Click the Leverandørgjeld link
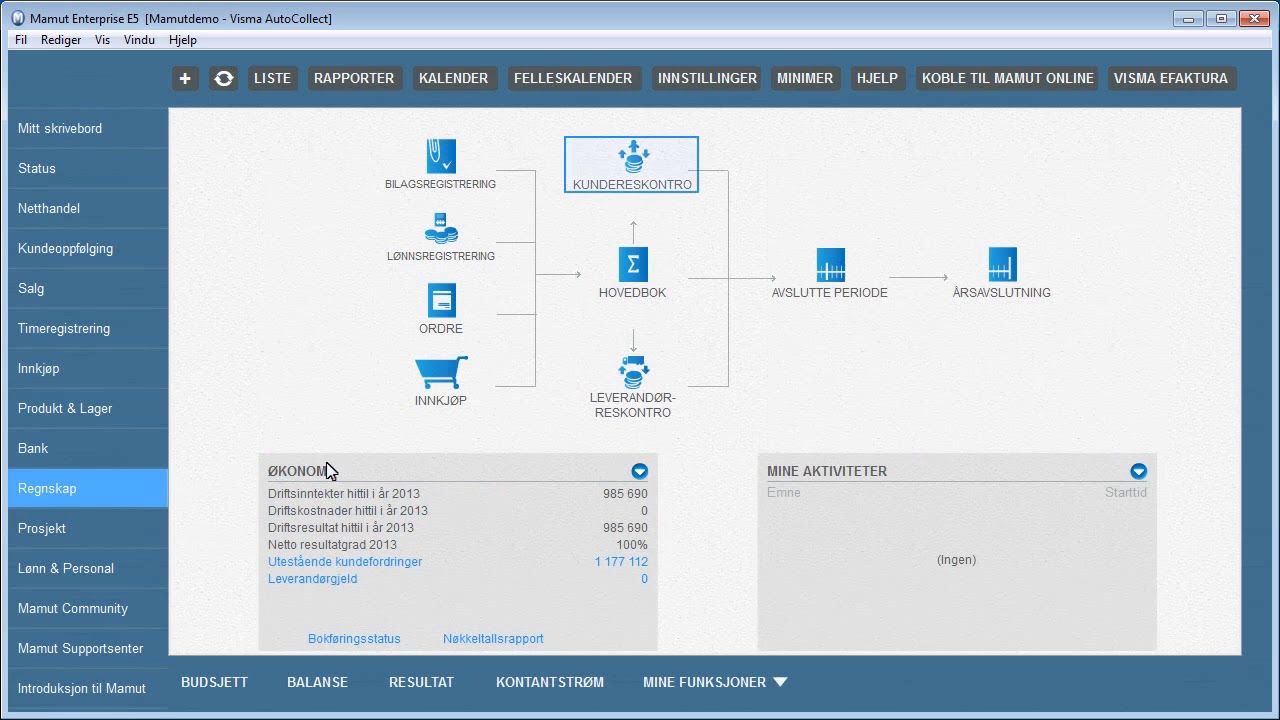Screen dimensions: 1280x720 click(312, 579)
